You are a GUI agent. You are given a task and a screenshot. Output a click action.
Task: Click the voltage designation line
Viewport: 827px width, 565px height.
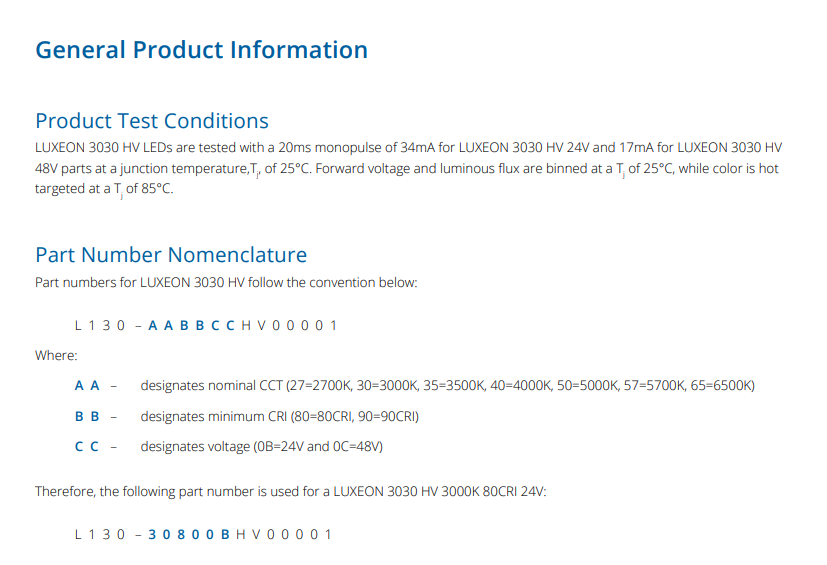261,446
